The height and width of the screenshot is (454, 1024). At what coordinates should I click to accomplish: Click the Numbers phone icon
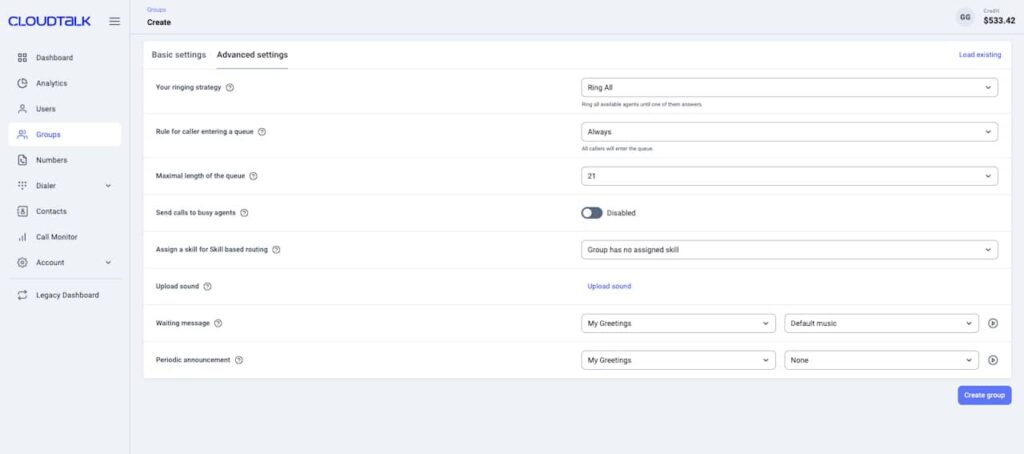(22, 160)
